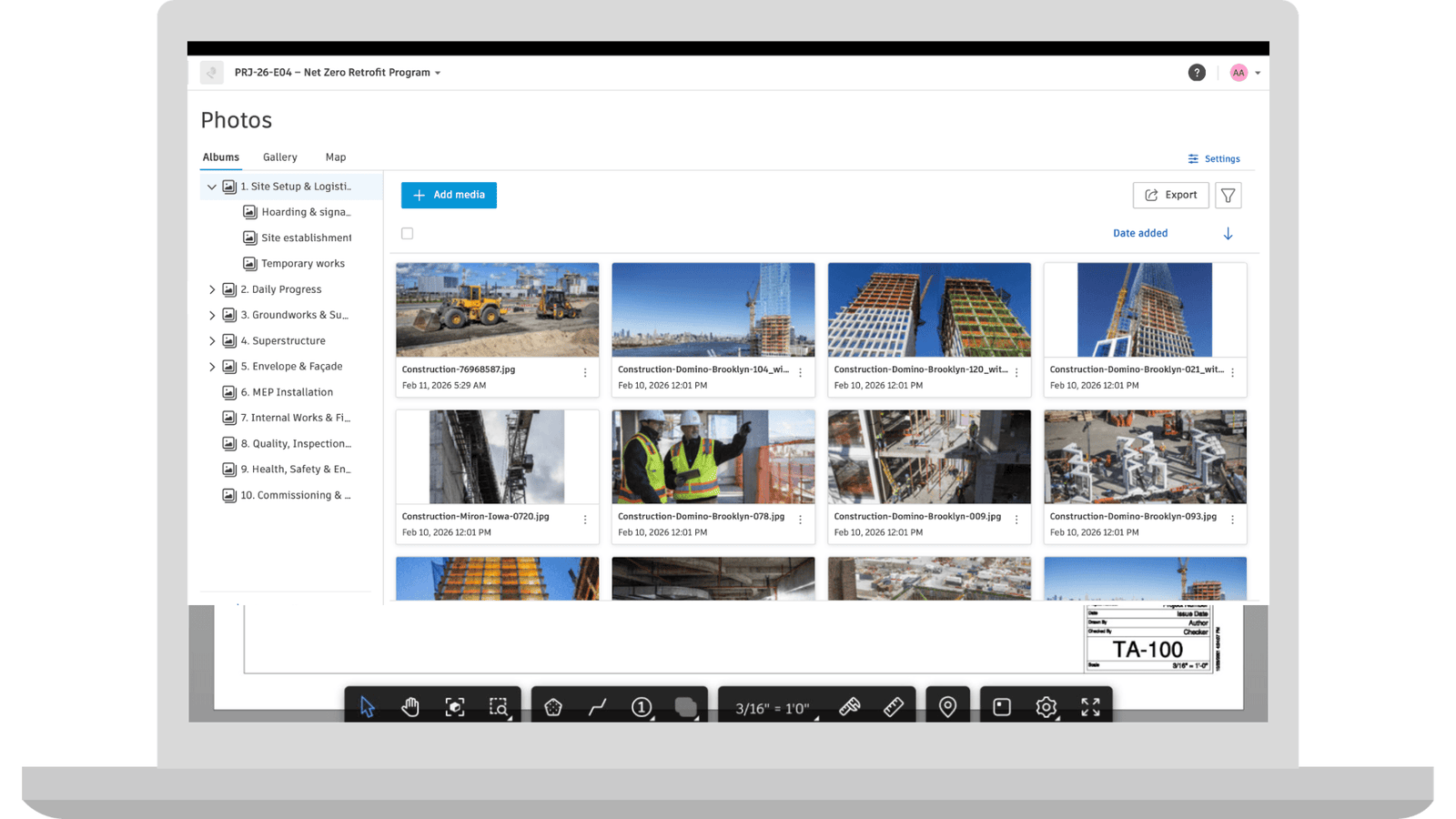Click the Add media button

click(449, 195)
